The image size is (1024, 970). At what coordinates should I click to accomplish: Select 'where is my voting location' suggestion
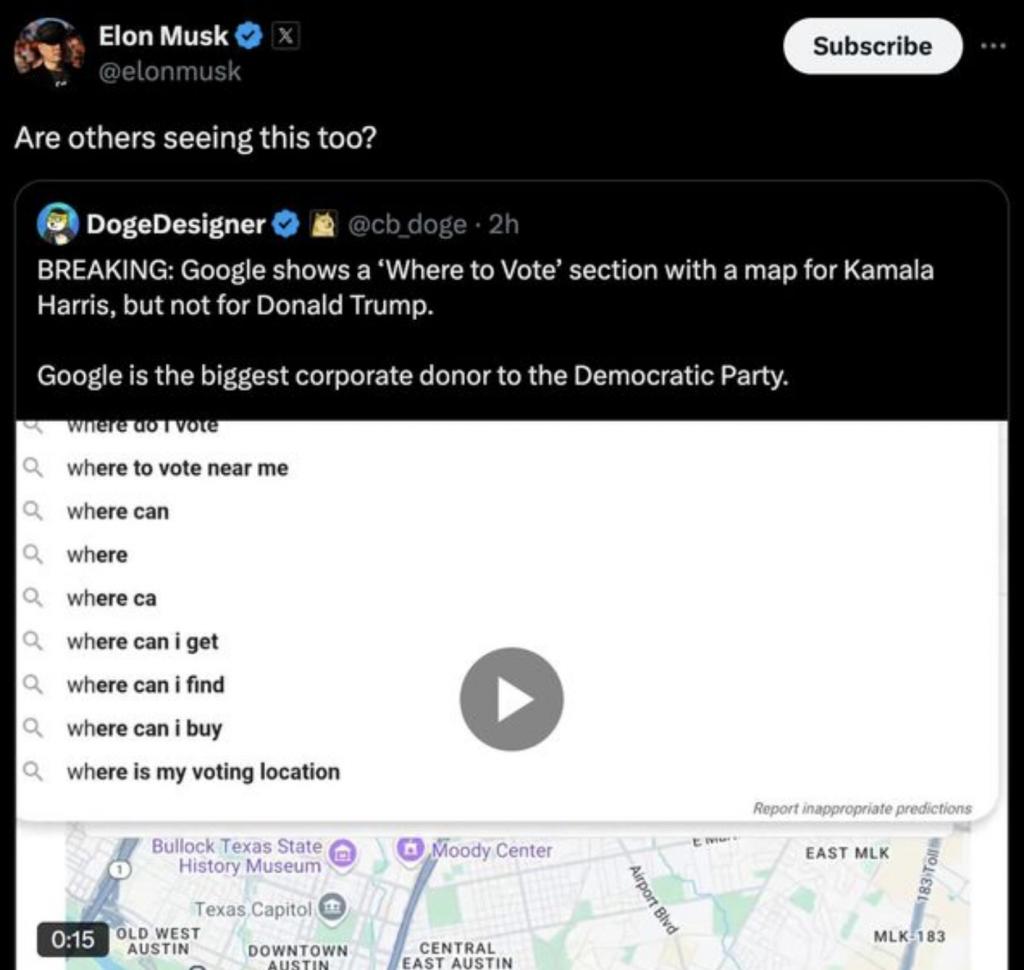203,772
